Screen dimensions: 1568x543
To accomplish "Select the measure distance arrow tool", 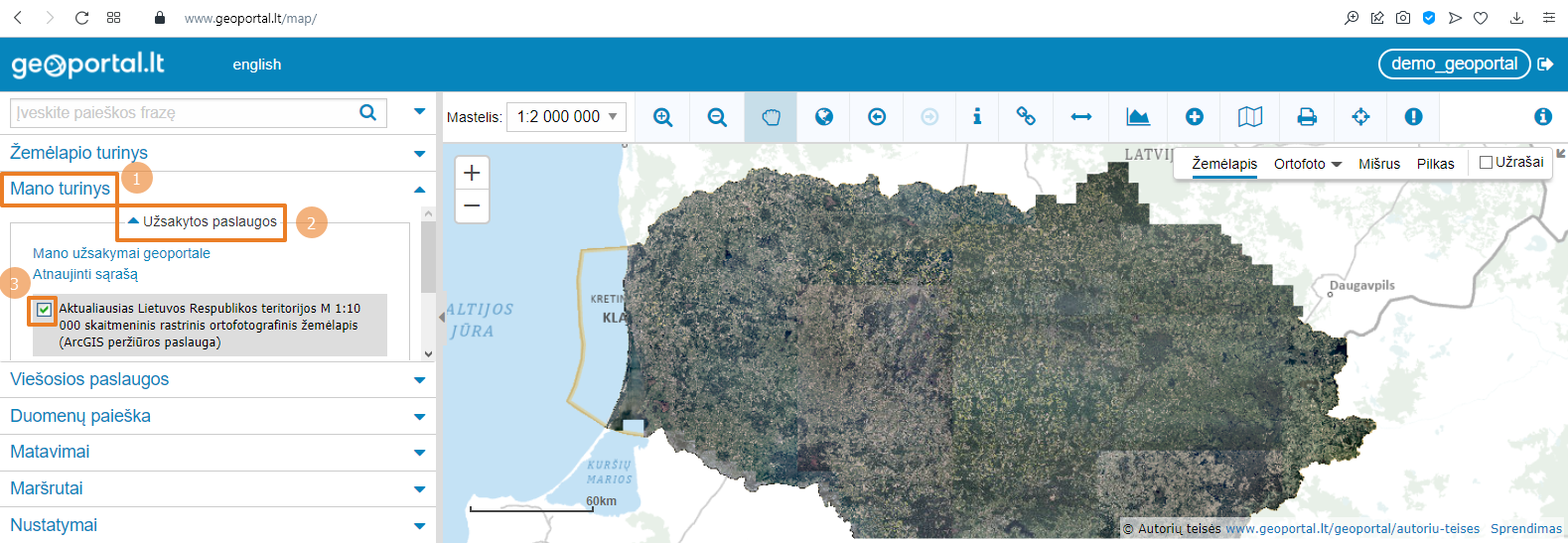I will (x=1081, y=117).
